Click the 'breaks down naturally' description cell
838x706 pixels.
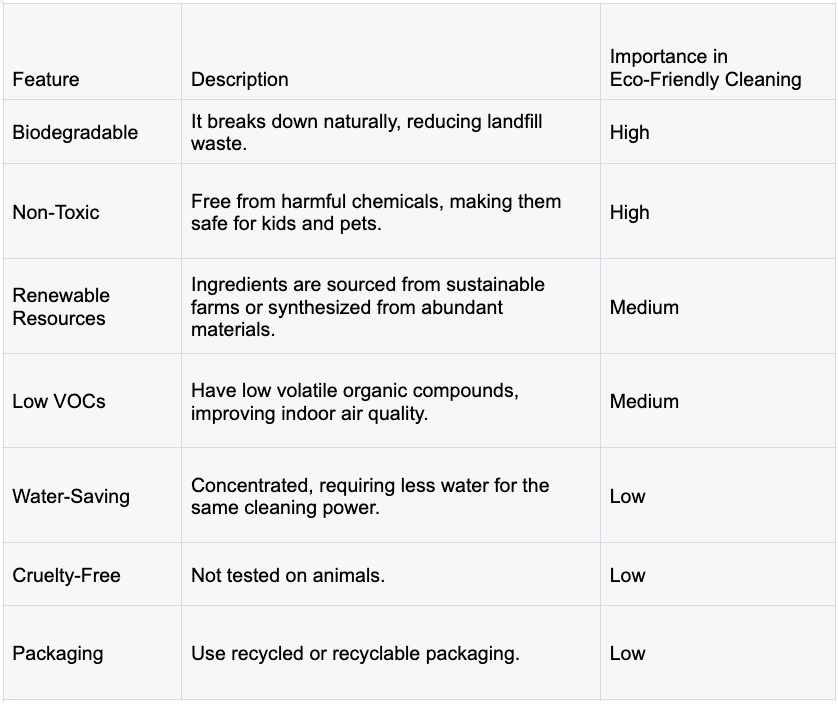pyautogui.click(x=391, y=131)
